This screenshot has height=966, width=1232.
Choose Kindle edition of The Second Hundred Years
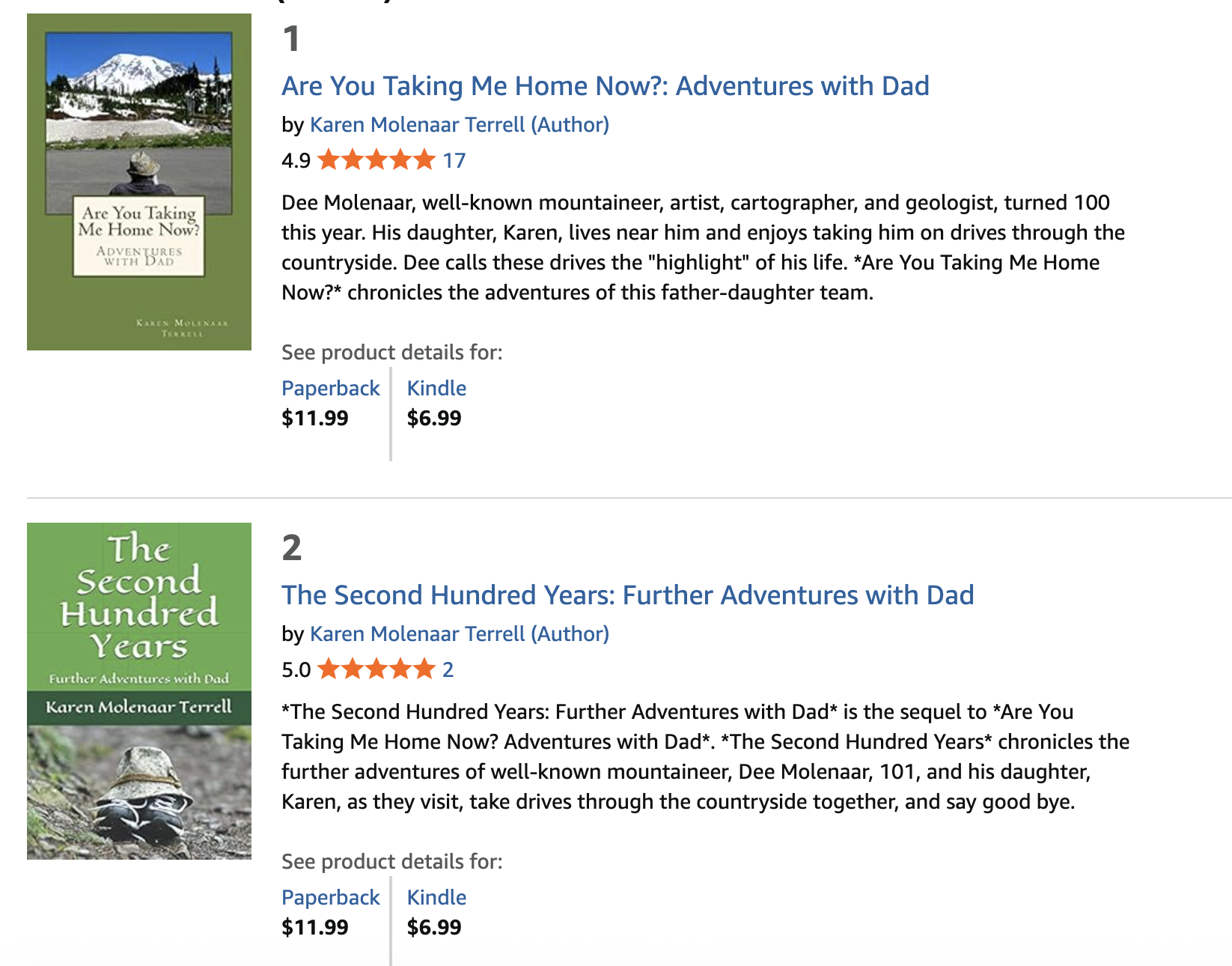tap(436, 898)
